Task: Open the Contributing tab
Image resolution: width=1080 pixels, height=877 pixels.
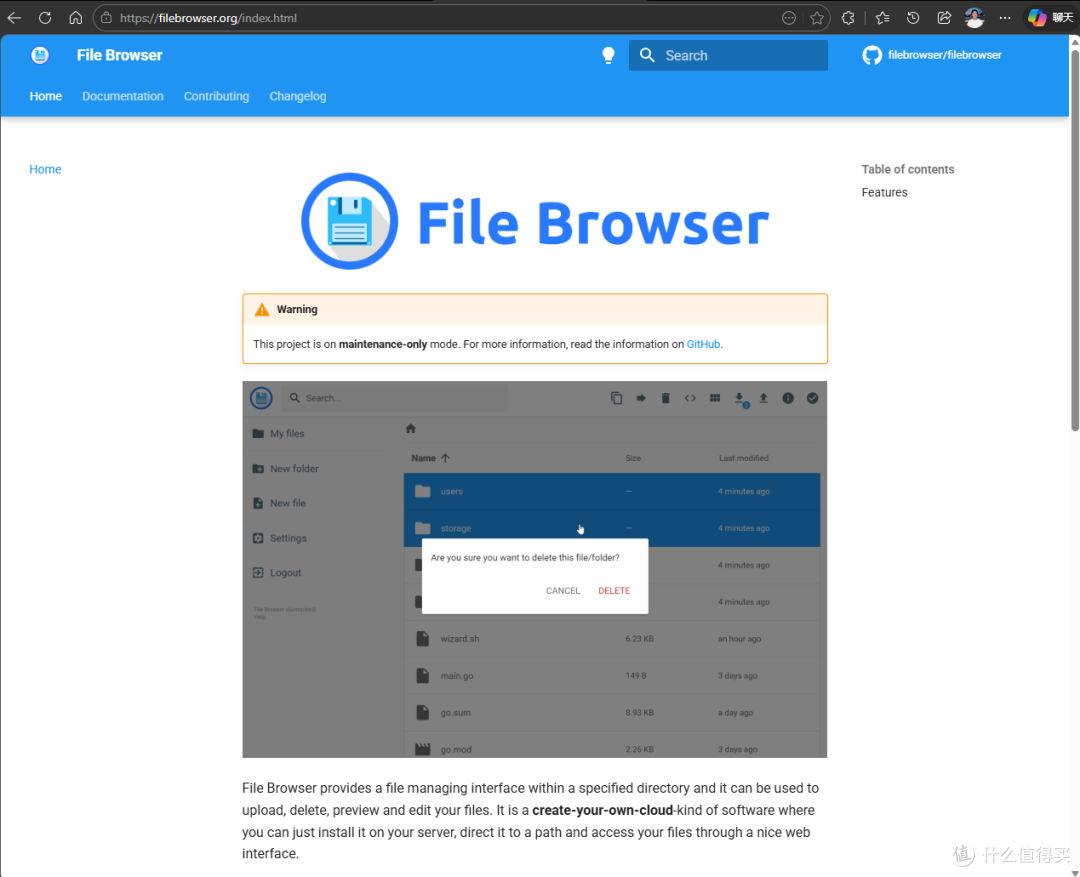Action: point(216,96)
